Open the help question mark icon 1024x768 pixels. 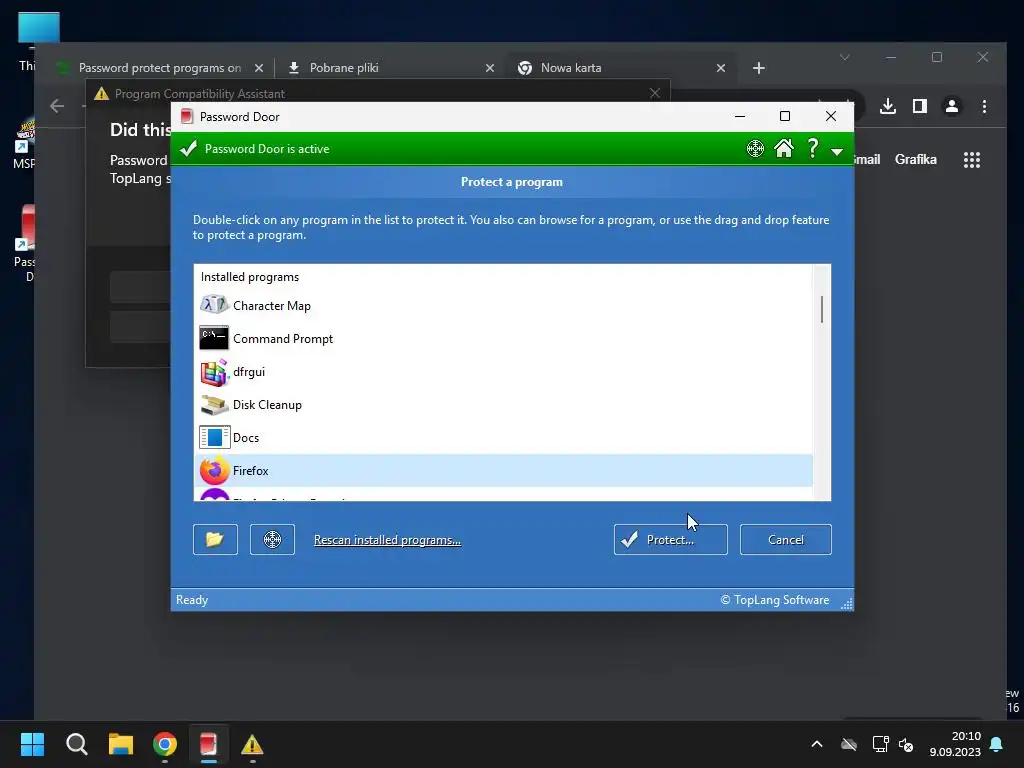point(812,148)
